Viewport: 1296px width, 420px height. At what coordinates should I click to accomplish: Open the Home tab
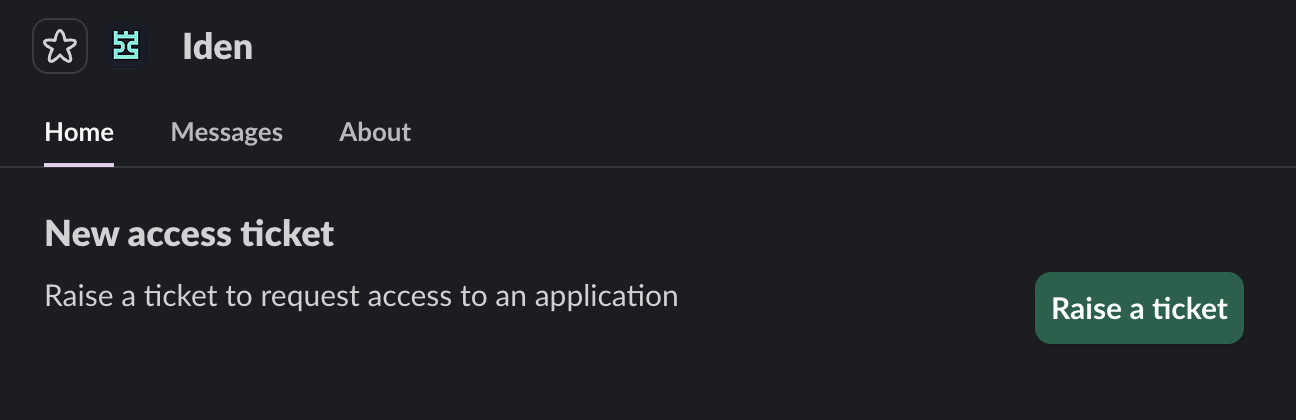(x=79, y=132)
